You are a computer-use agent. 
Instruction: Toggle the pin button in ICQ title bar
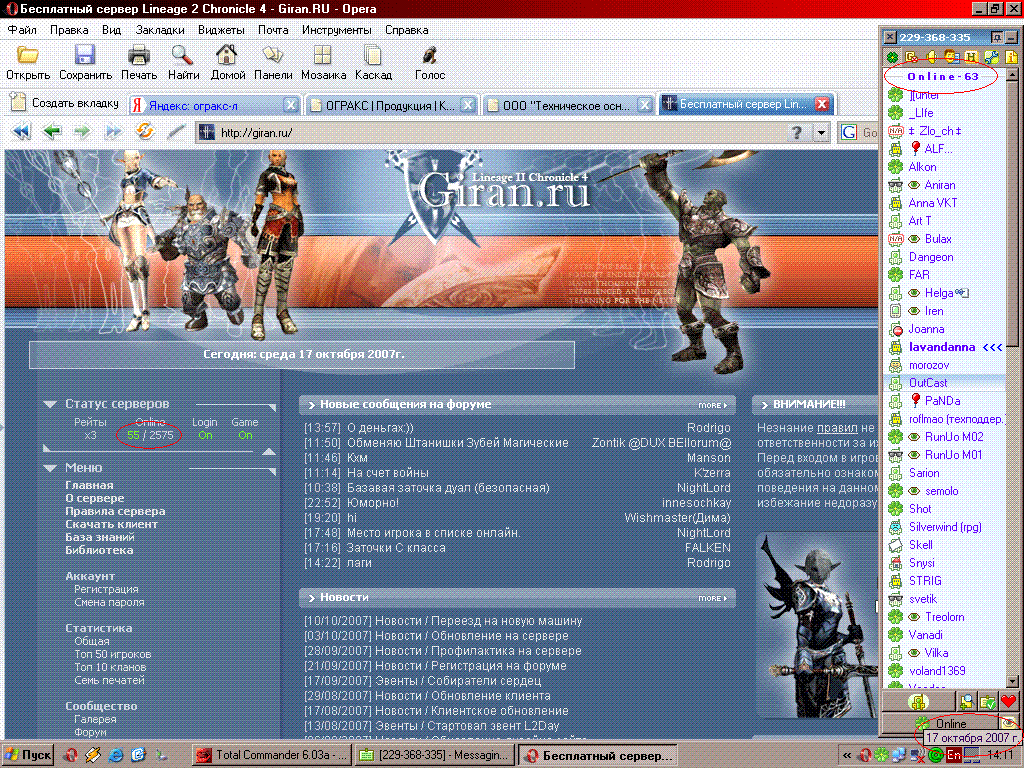pos(997,37)
